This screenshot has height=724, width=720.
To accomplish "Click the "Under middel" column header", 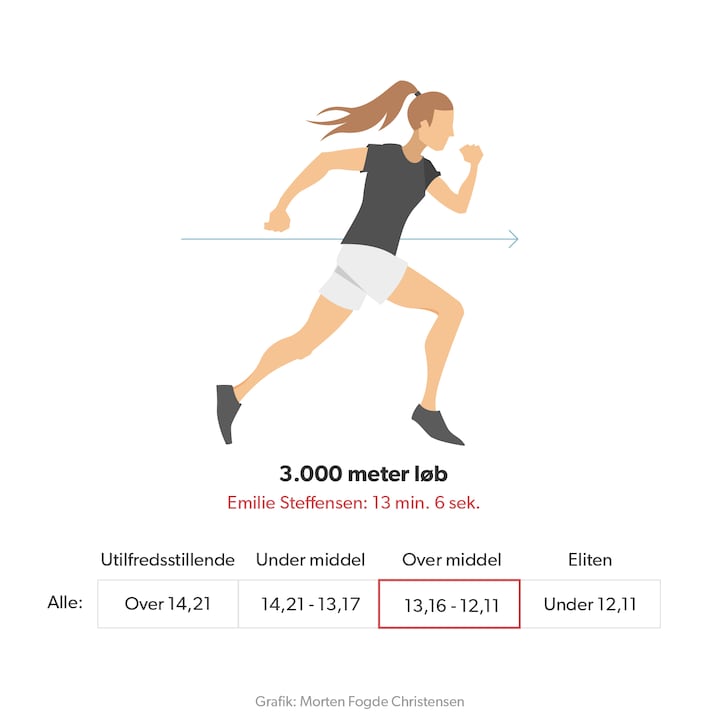I will (310, 560).
